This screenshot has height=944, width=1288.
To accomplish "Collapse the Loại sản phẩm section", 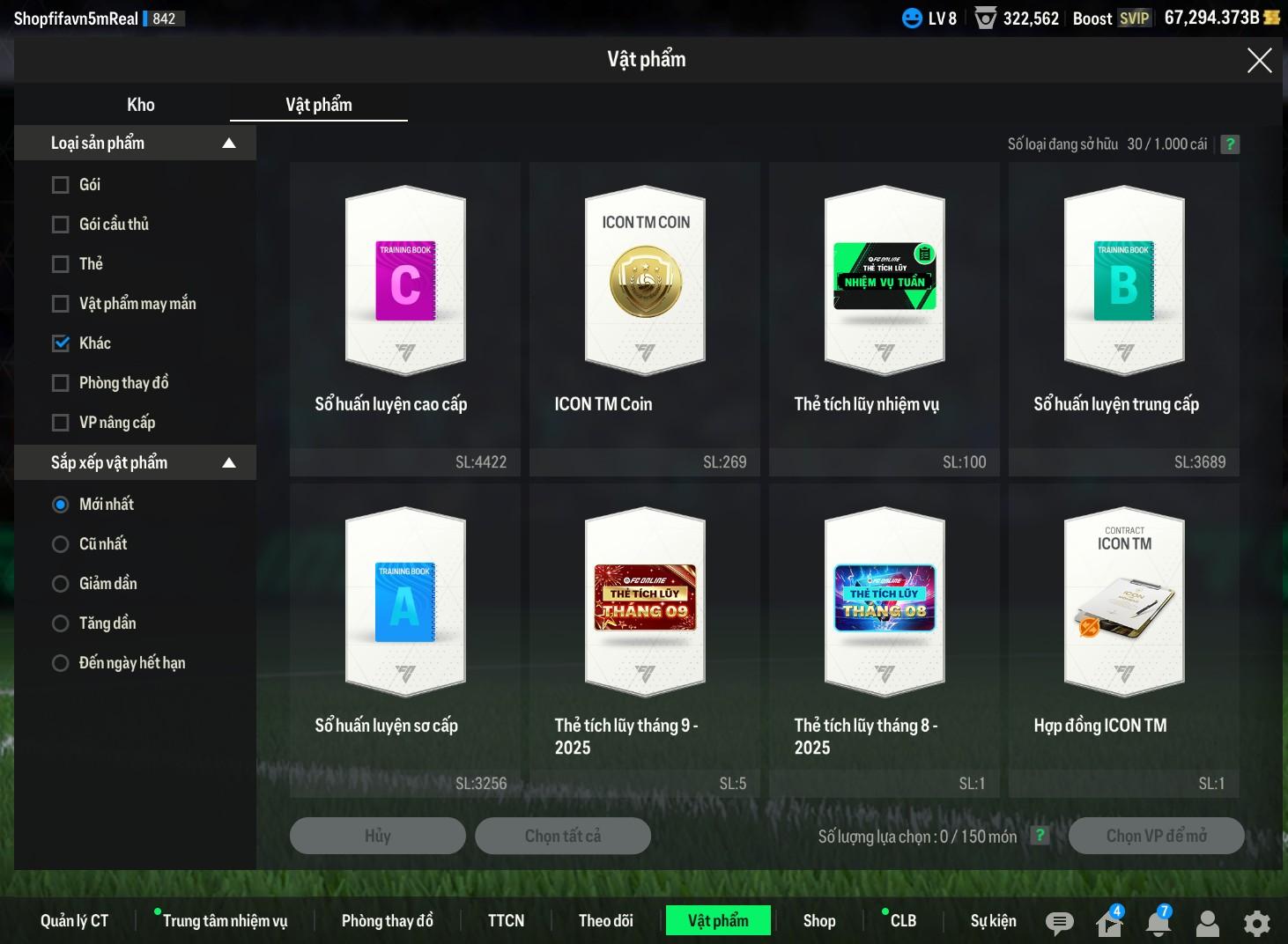I will point(229,144).
